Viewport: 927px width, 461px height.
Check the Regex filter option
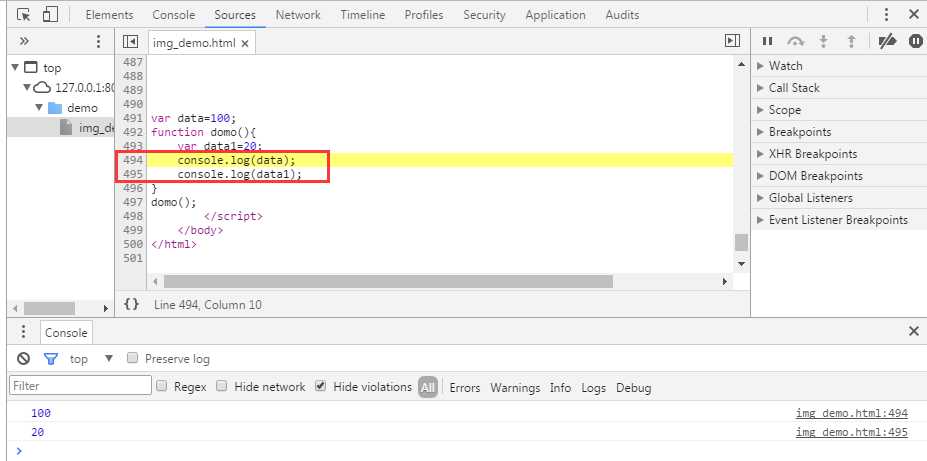[161, 386]
